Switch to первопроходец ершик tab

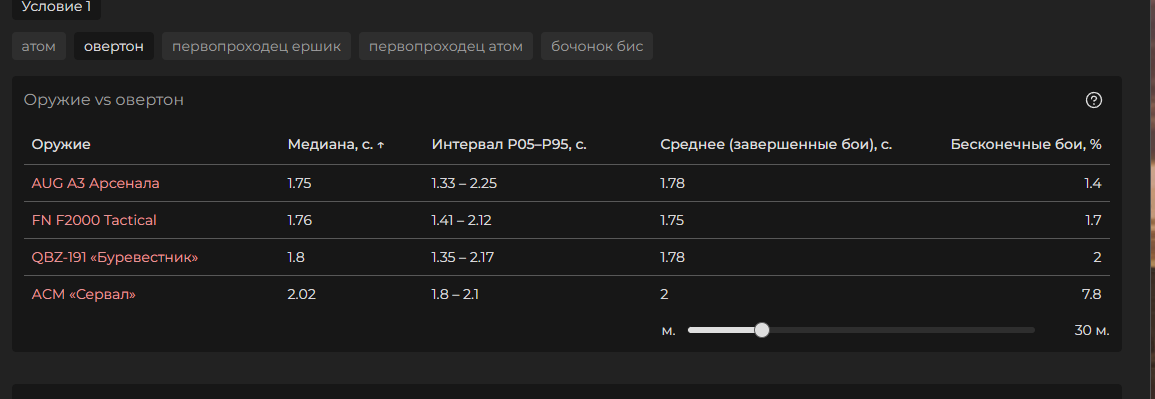(256, 46)
